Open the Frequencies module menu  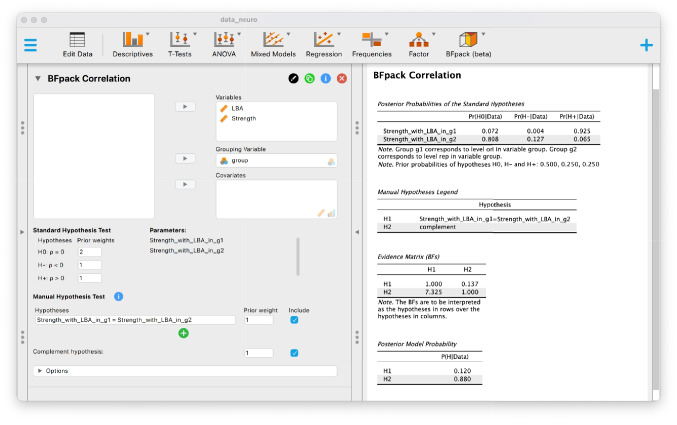point(372,45)
